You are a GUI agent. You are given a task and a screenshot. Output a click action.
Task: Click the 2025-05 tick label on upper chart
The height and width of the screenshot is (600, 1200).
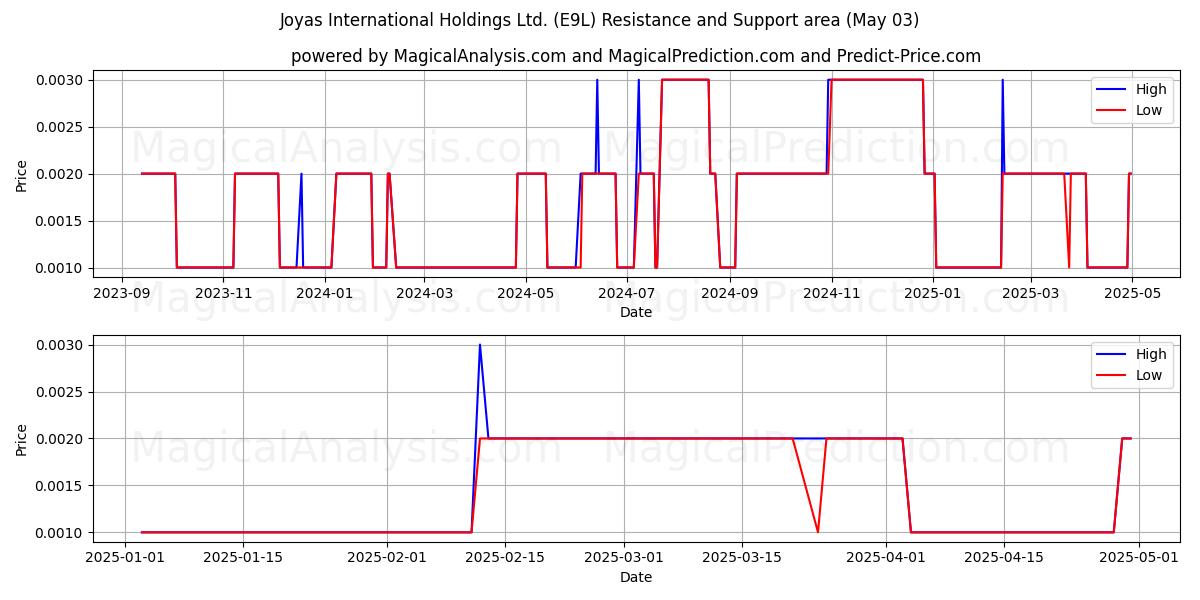tap(1131, 293)
